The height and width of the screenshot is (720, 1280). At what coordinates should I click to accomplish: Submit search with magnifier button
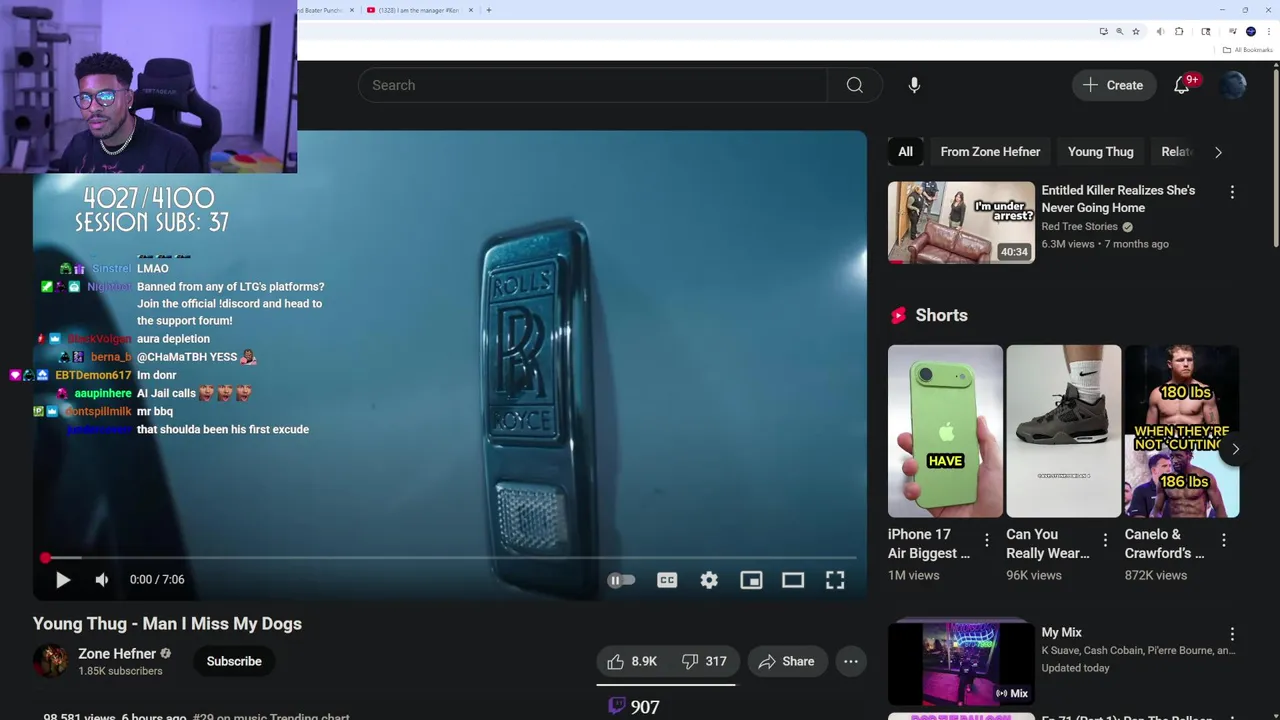coord(855,85)
